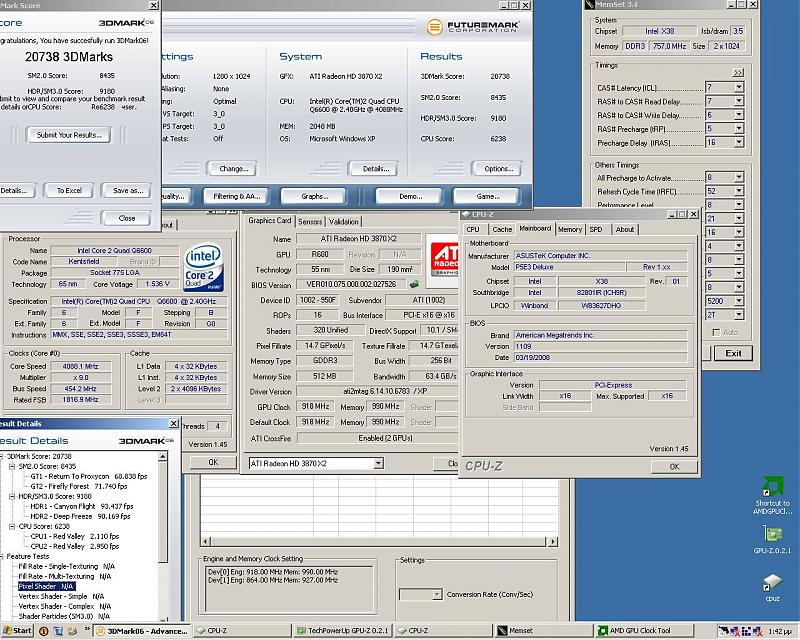The width and height of the screenshot is (800, 640).
Task: Open the Refresh Cycle Time (tRFC) dropdown
Action: click(738, 191)
